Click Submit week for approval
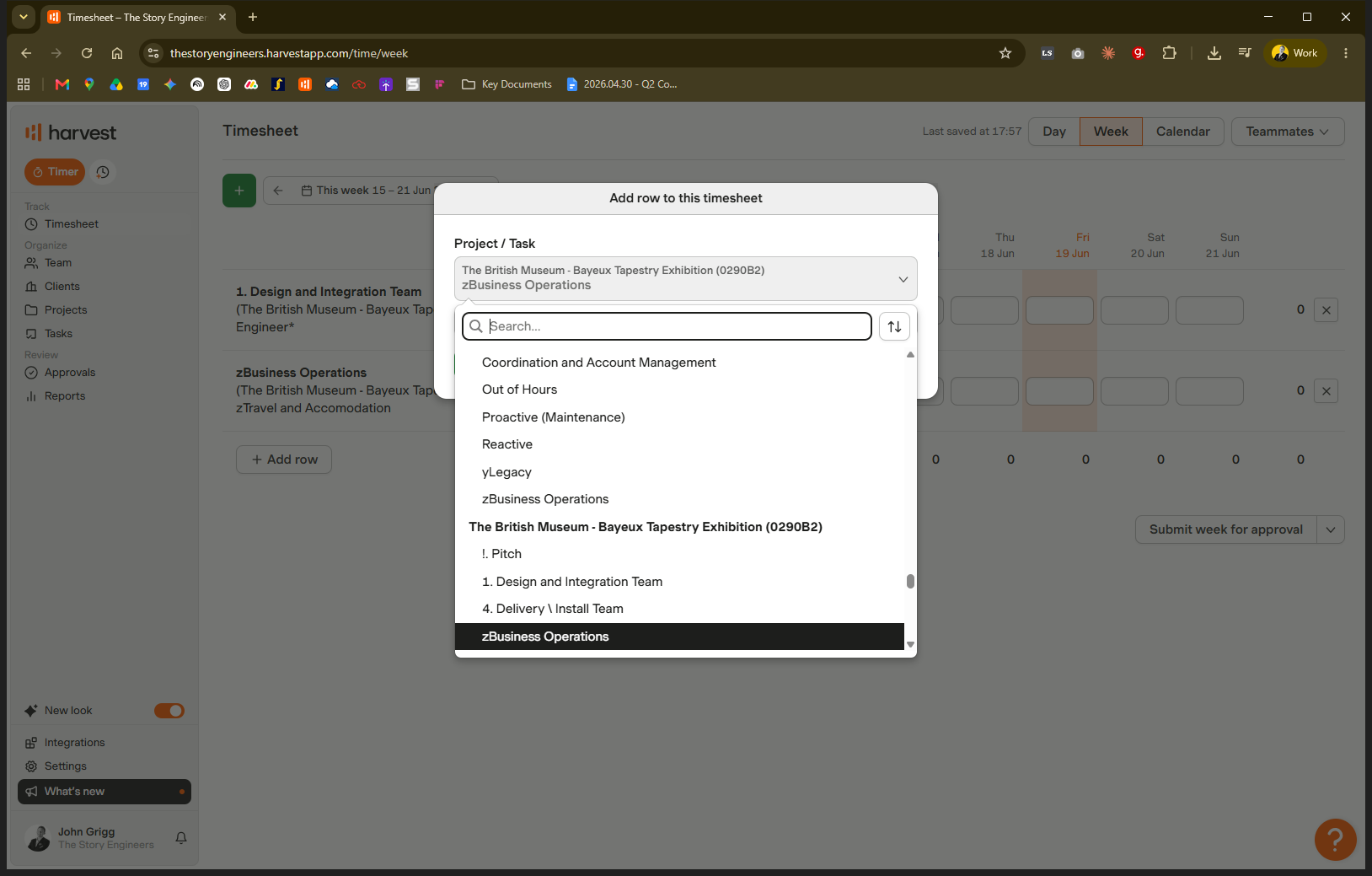 pos(1225,529)
